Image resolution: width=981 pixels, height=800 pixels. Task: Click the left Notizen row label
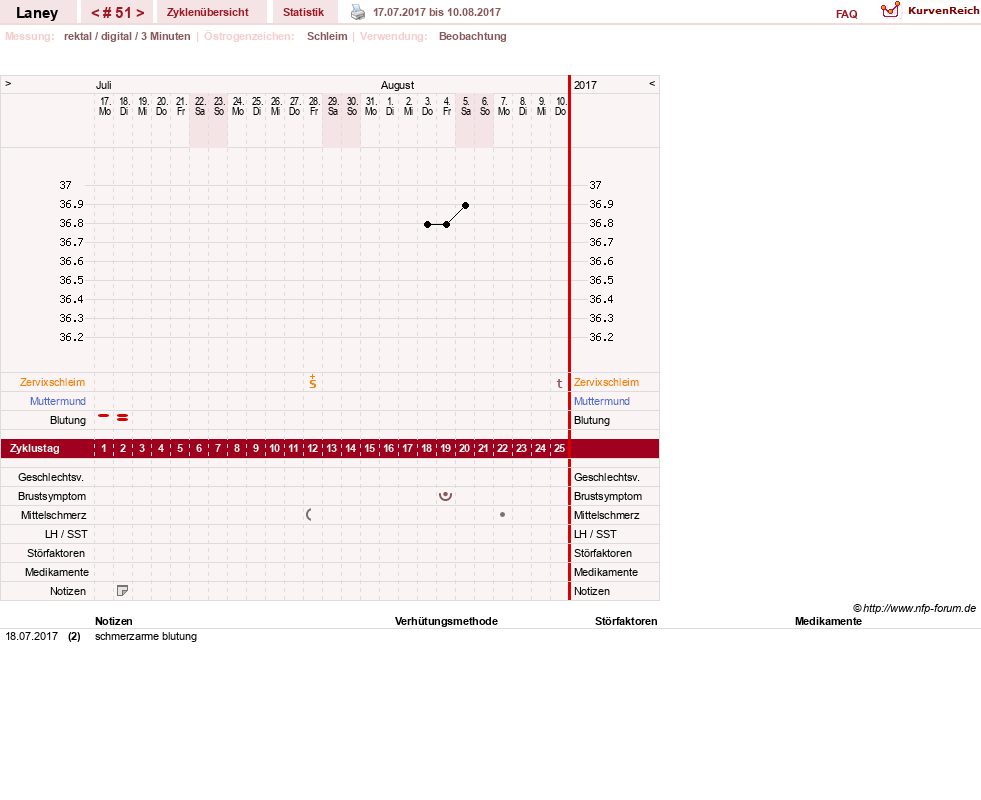coord(68,591)
